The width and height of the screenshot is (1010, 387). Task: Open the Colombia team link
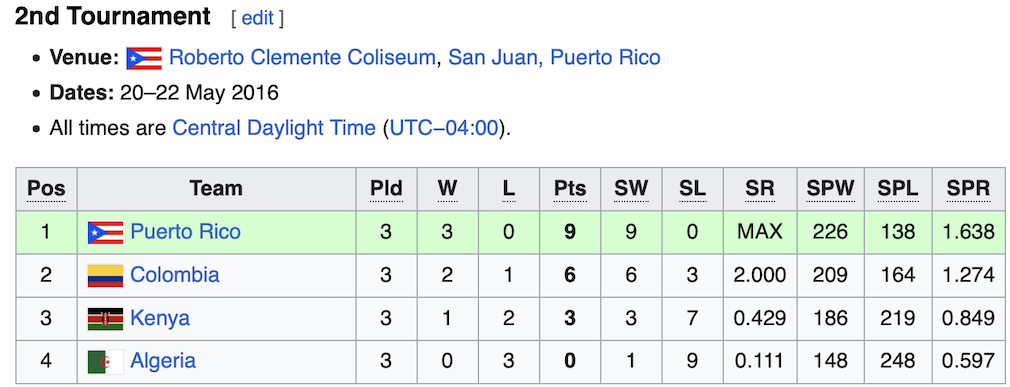coord(175,275)
